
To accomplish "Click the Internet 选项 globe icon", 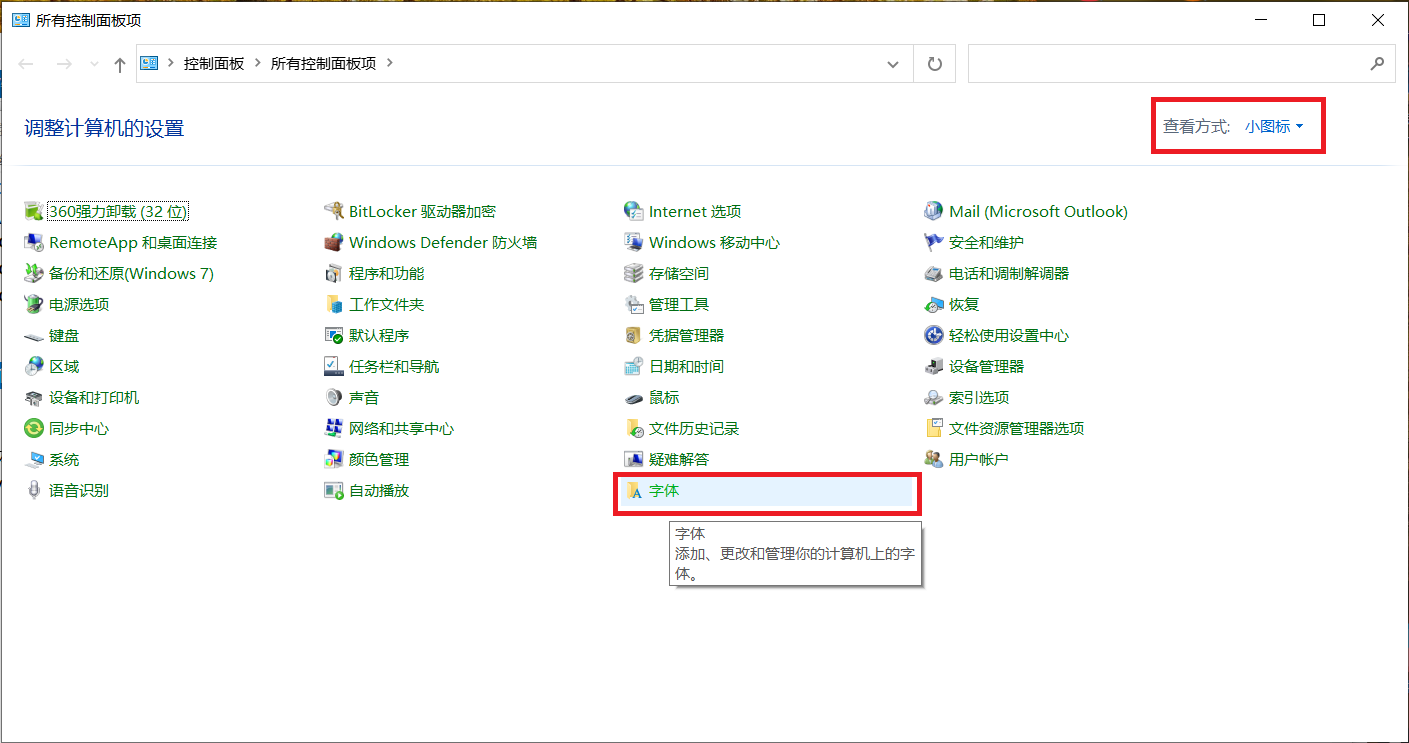I will point(633,211).
